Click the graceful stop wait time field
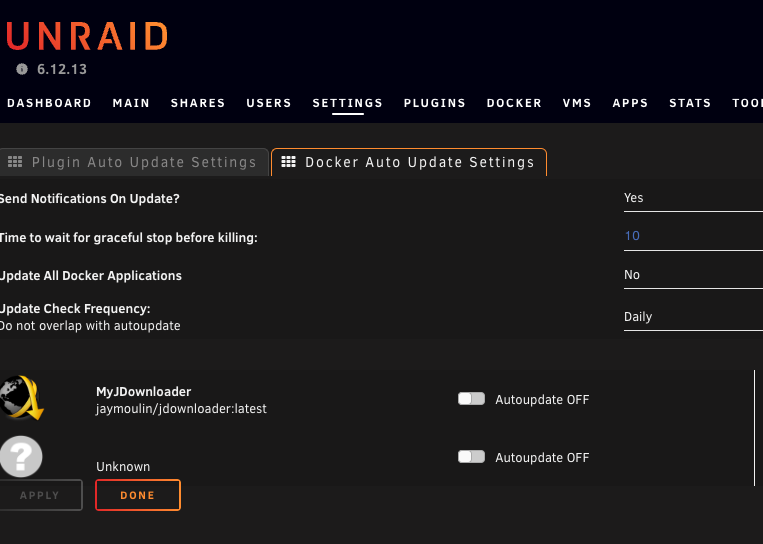 click(693, 237)
